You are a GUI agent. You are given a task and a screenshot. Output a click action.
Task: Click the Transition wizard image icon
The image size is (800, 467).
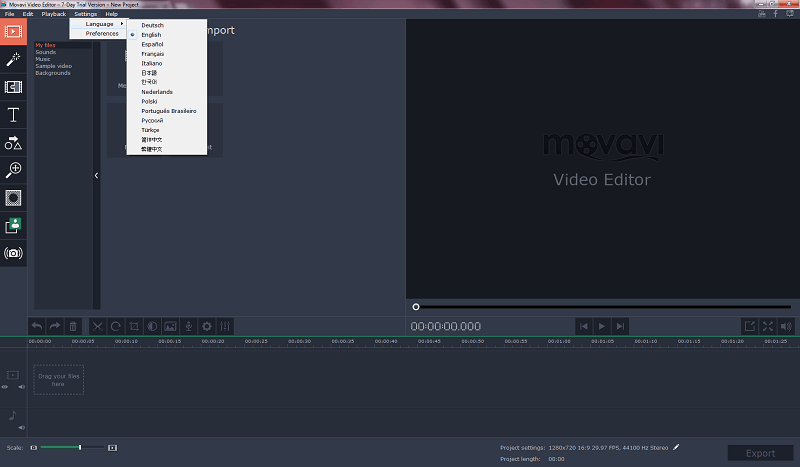(x=170, y=326)
